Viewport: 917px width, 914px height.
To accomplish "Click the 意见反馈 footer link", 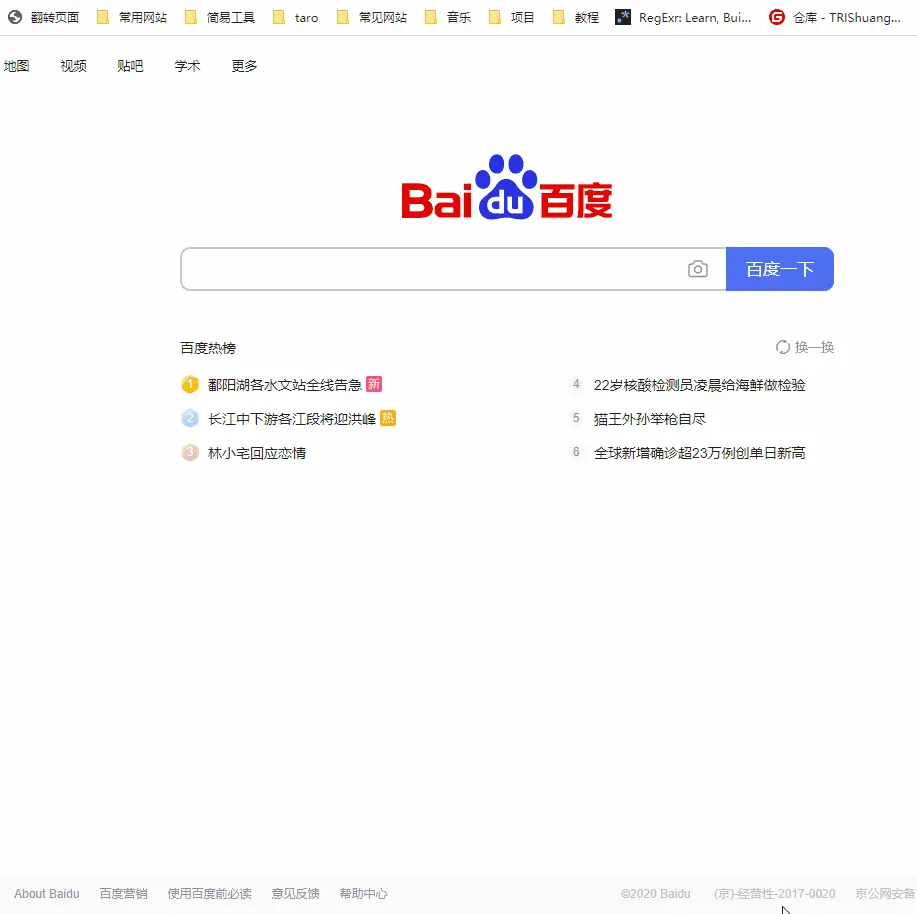I will click(x=295, y=894).
